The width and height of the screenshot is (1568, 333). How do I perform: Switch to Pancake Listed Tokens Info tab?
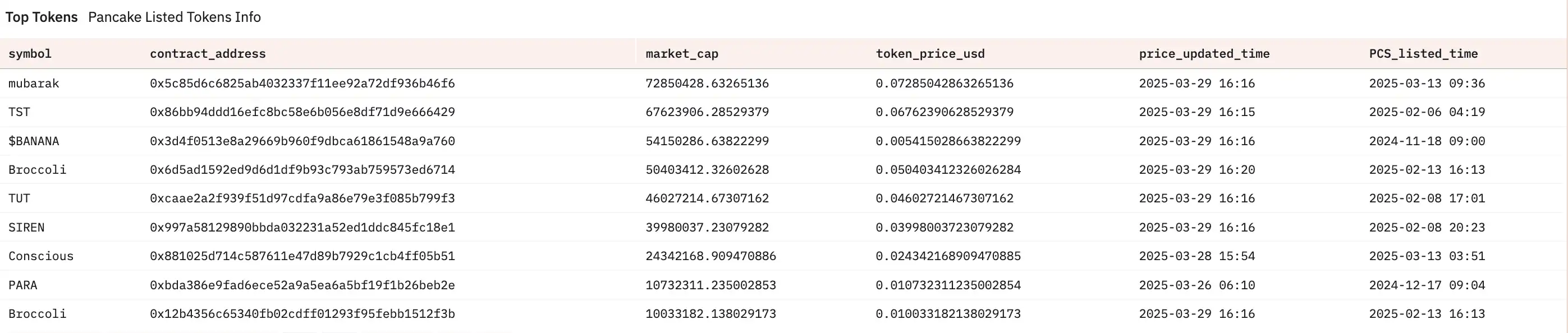(174, 17)
